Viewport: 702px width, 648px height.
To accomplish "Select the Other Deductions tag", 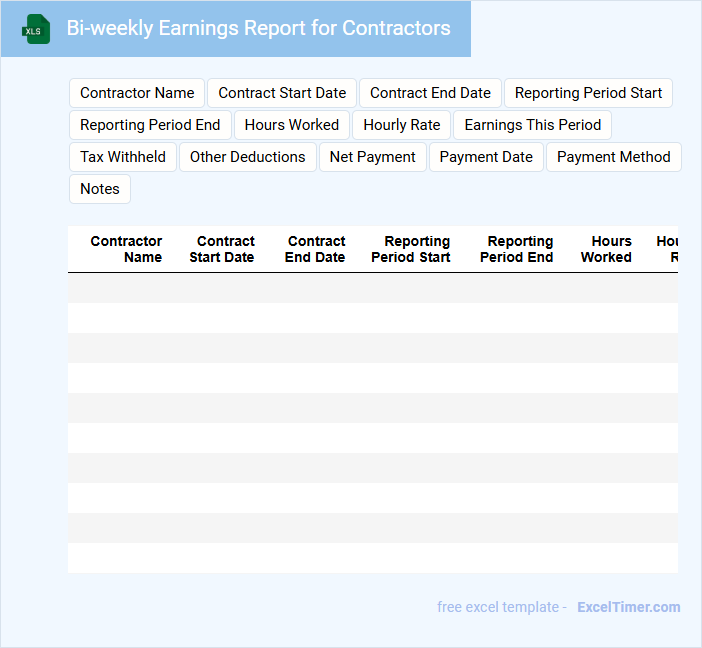I will (248, 157).
